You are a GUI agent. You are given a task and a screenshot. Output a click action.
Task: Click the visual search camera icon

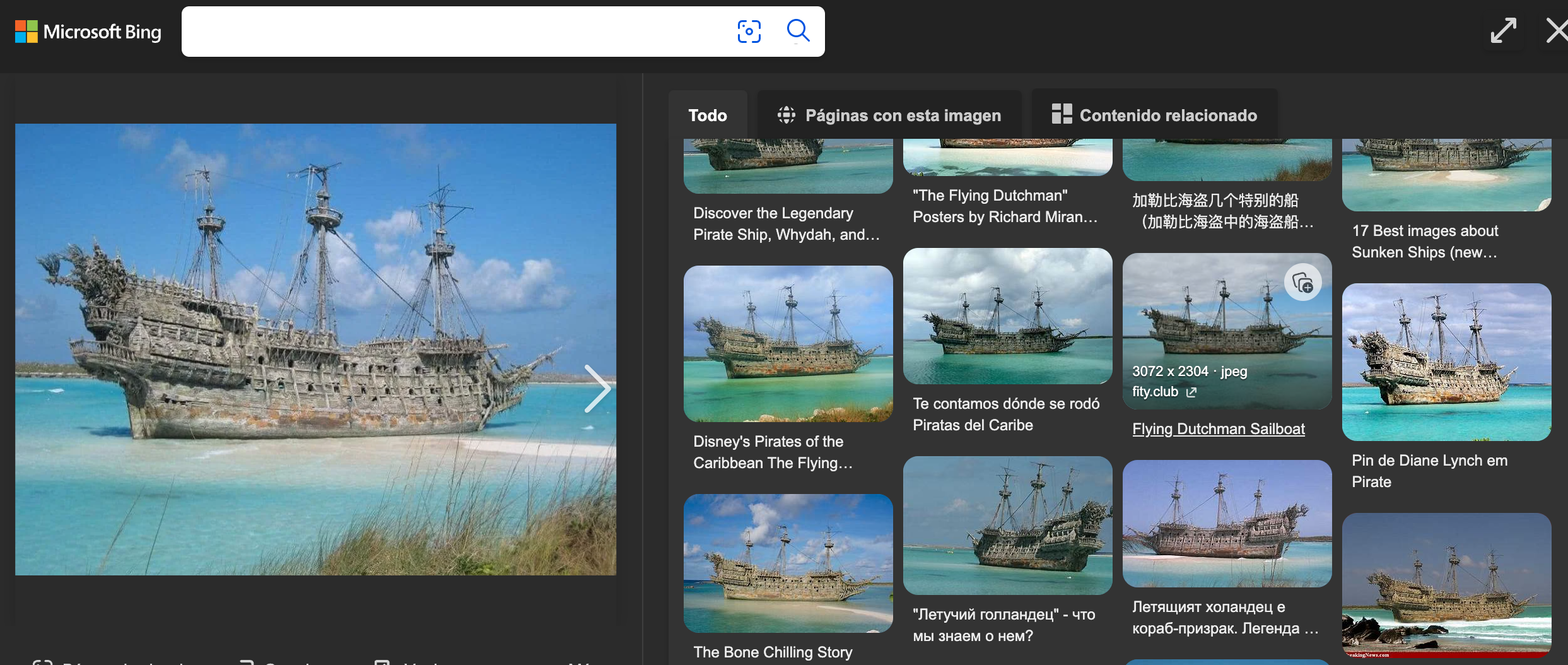pyautogui.click(x=749, y=31)
